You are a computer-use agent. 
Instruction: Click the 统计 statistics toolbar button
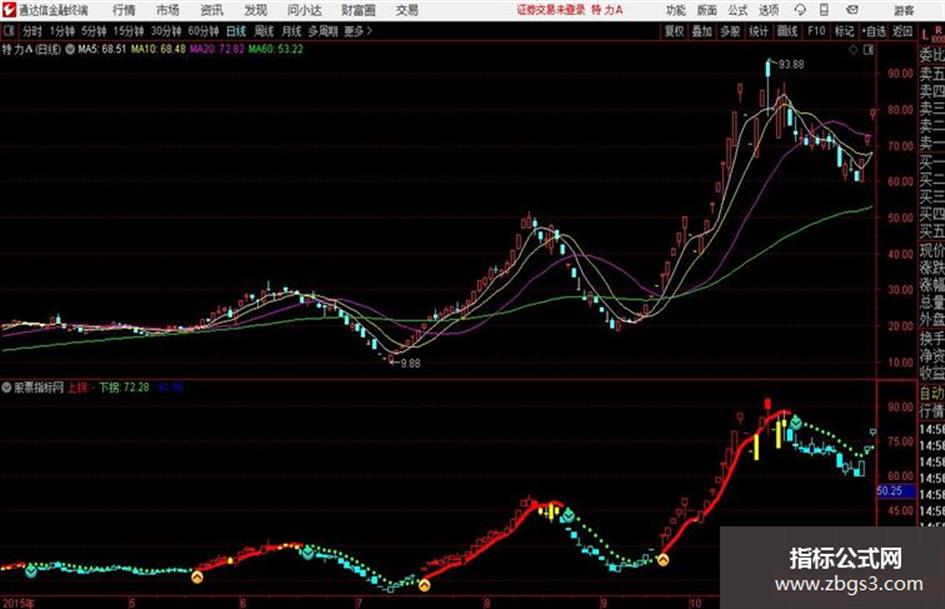coord(758,31)
